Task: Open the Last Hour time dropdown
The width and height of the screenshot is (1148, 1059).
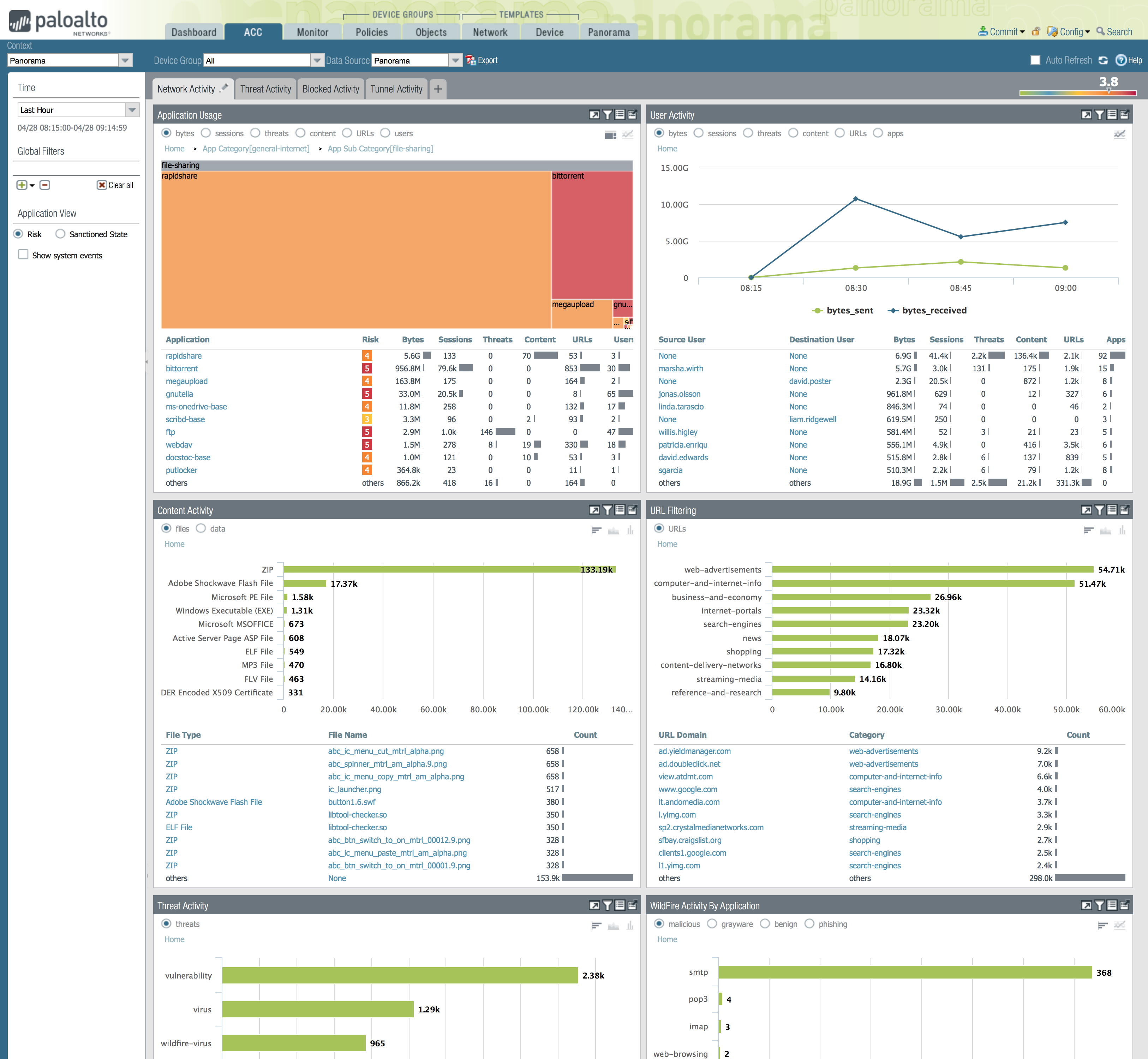Action: [x=132, y=109]
